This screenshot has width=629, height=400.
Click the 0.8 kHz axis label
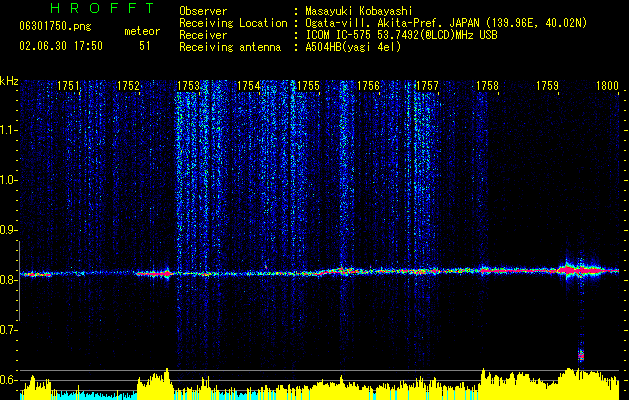click(x=8, y=280)
